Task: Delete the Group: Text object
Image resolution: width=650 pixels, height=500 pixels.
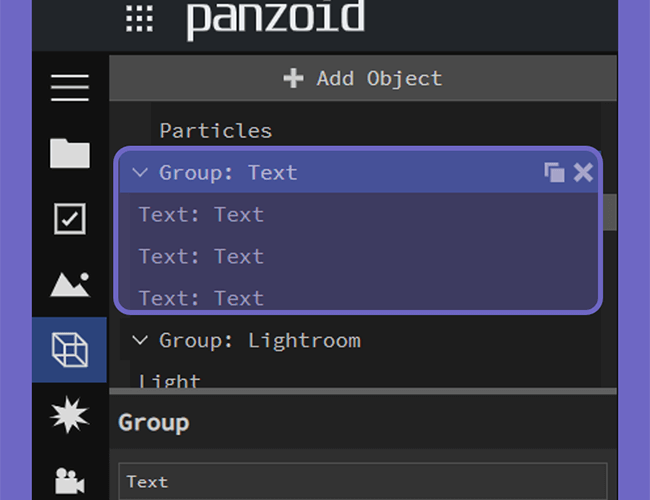Action: tap(583, 172)
